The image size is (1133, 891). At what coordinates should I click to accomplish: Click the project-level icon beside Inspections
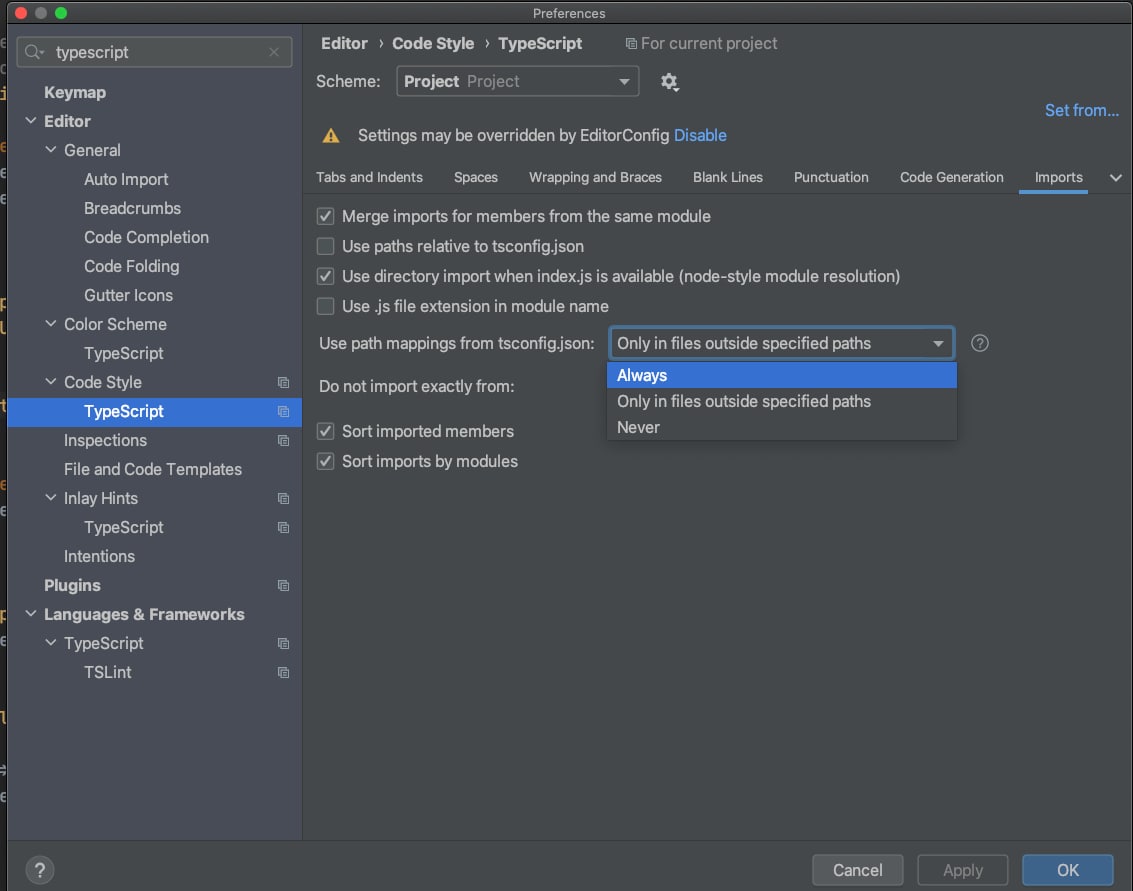point(283,440)
